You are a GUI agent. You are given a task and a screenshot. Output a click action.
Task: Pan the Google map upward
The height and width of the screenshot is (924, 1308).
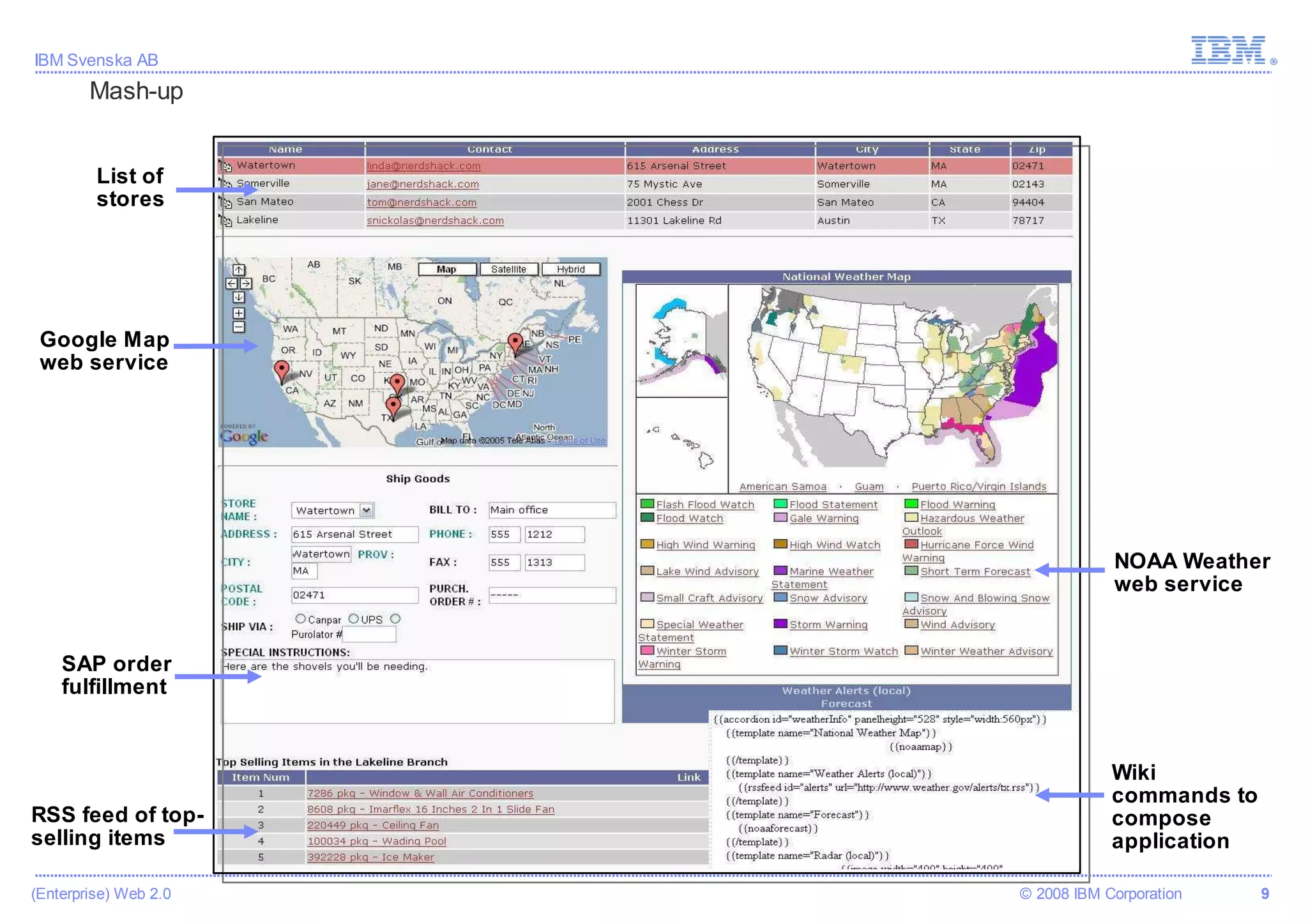click(238, 270)
